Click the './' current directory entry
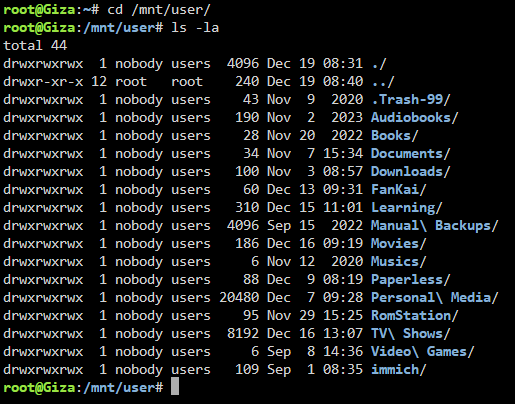The image size is (515, 404). click(379, 64)
